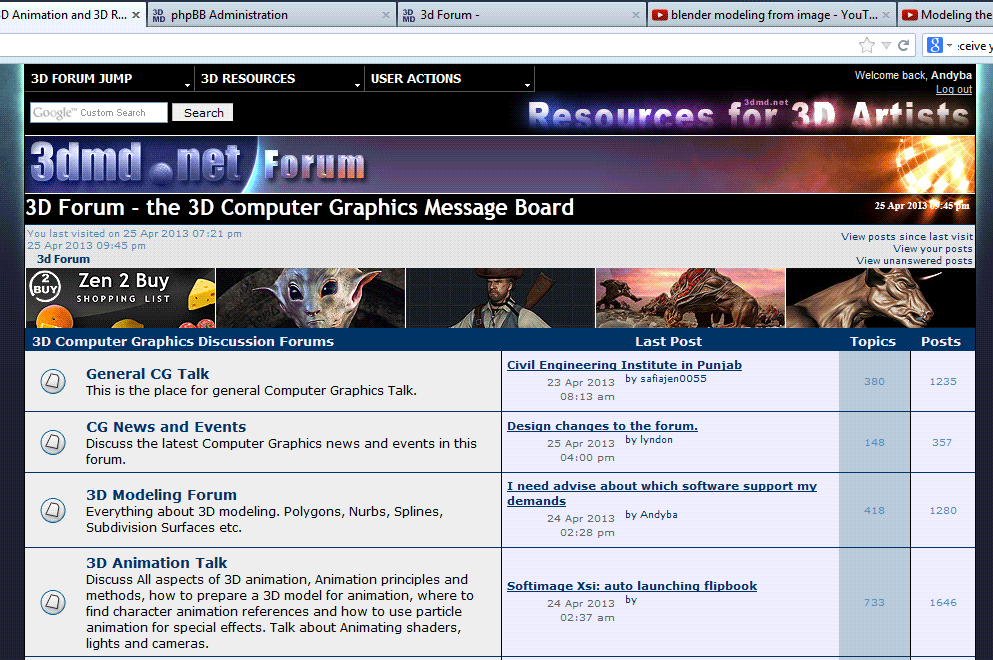
Task: Bookmark the page with the star icon
Action: (867, 45)
